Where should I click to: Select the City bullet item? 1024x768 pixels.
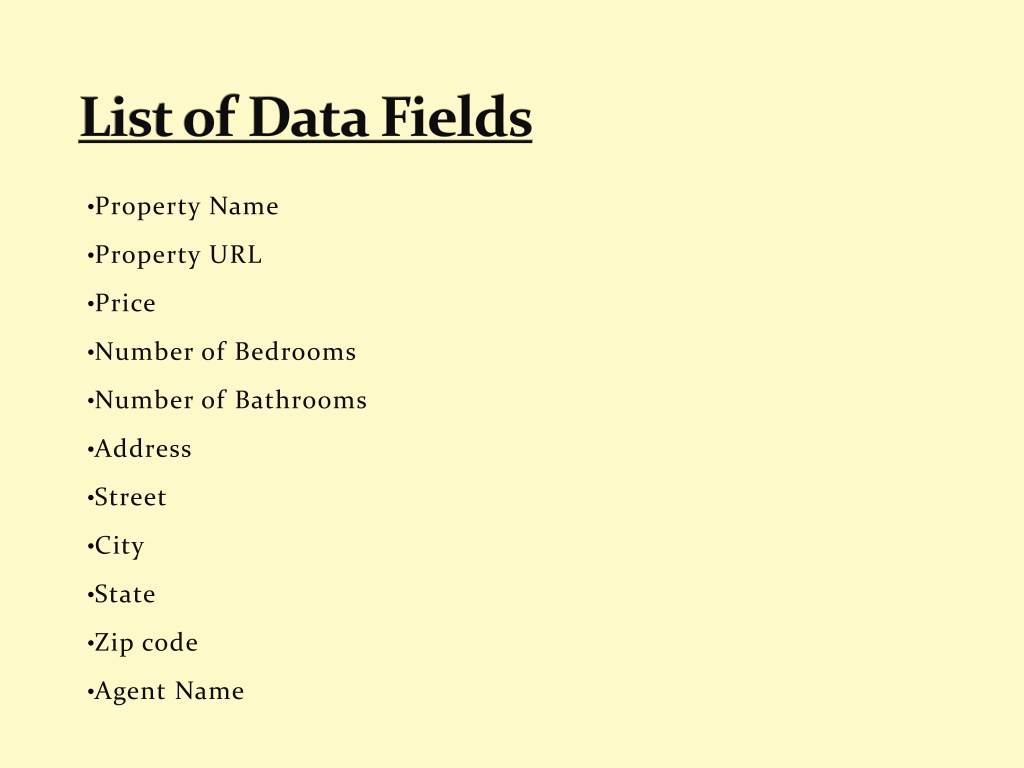[116, 547]
